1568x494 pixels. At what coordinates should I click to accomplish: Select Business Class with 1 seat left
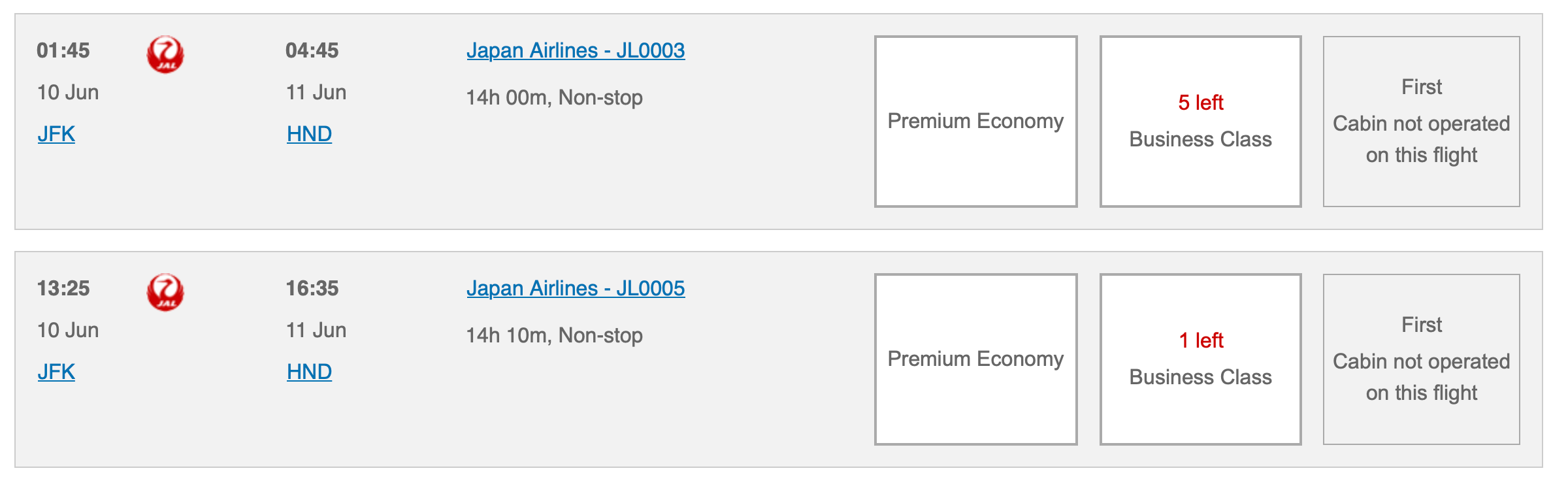click(1201, 359)
